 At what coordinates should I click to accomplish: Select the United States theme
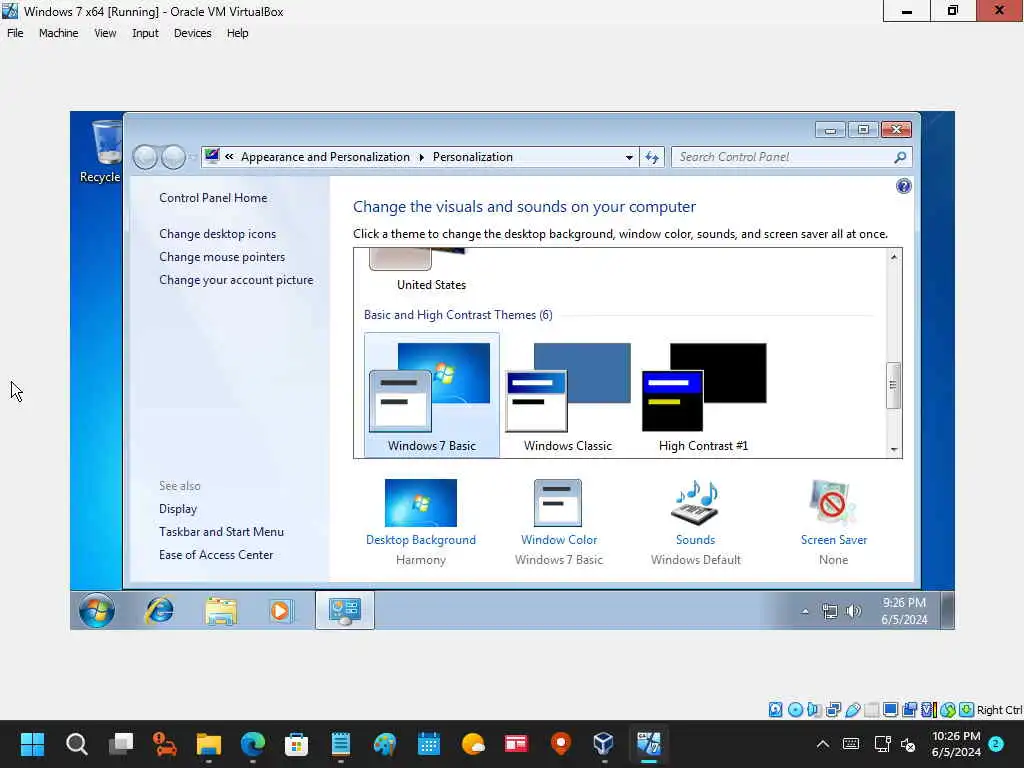(x=431, y=271)
